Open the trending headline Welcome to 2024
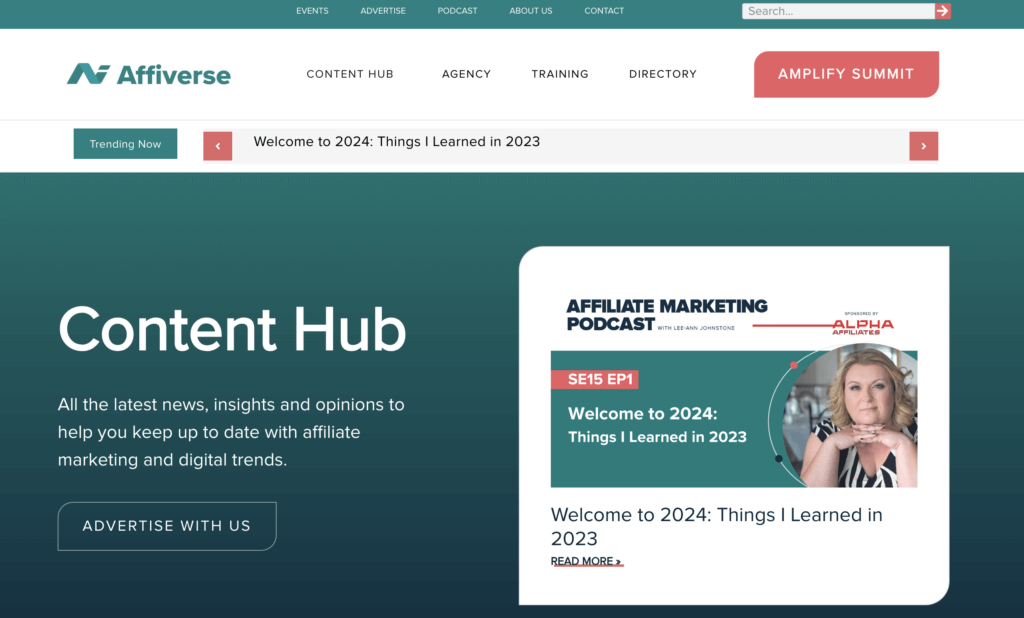1024x618 pixels. [x=396, y=141]
